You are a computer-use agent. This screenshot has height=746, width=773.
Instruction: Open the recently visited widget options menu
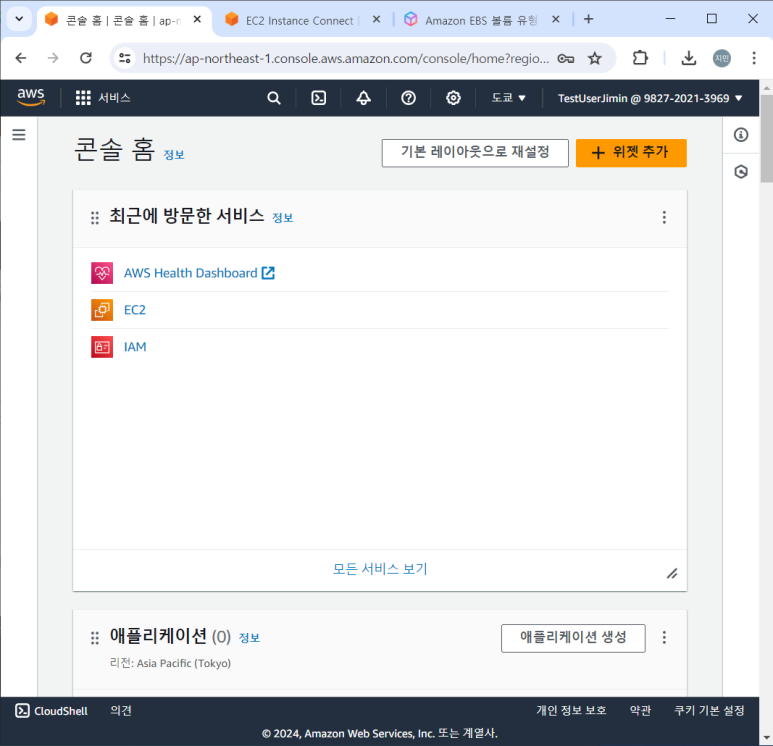(x=664, y=217)
